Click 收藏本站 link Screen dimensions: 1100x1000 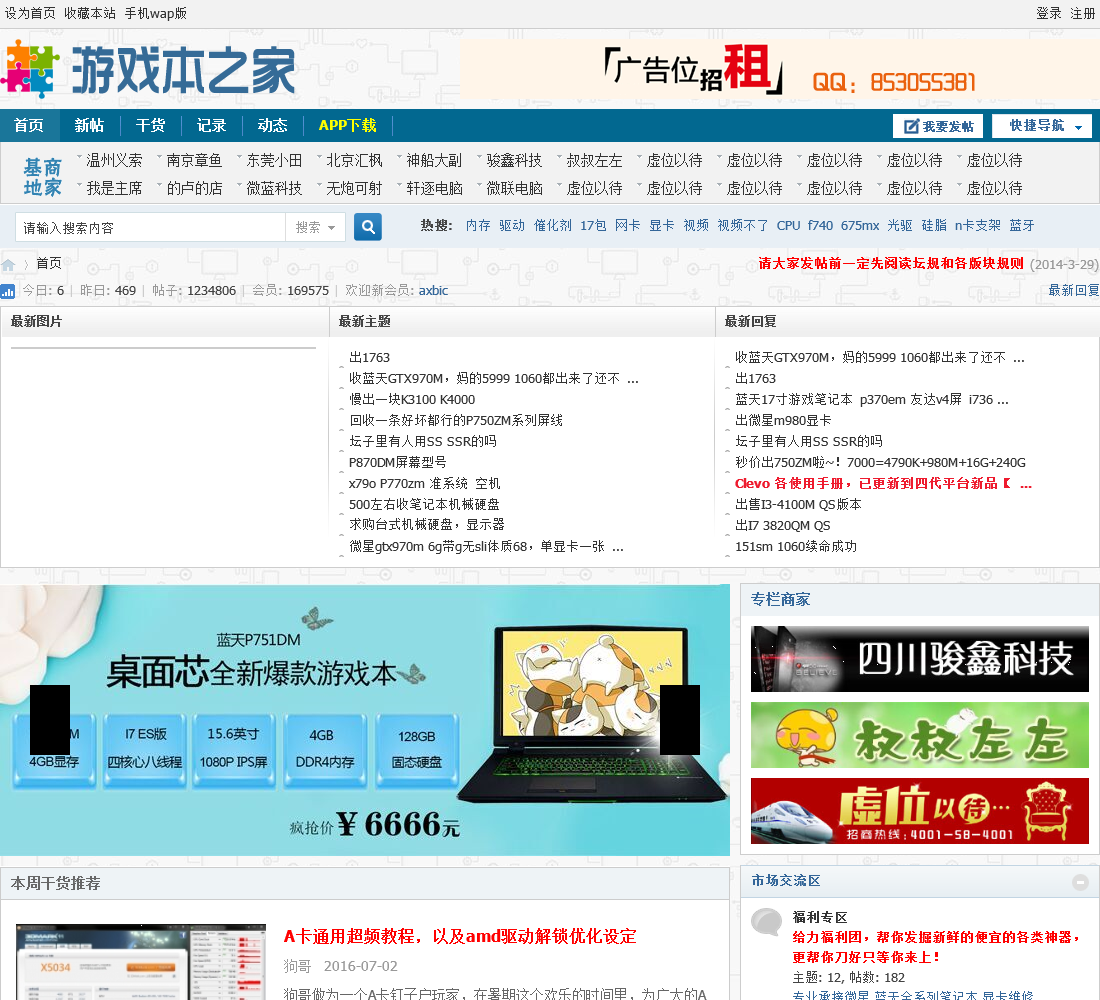[x=90, y=13]
